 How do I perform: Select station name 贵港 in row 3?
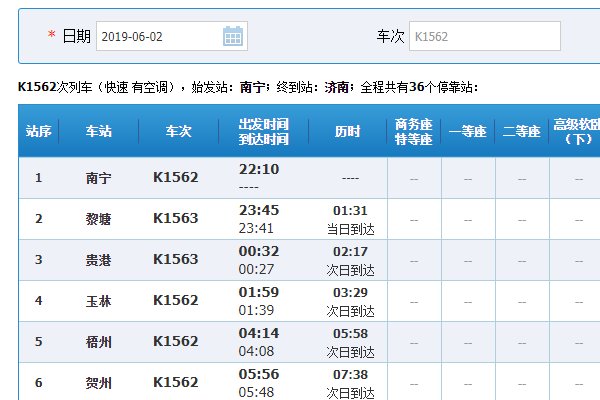tap(99, 260)
